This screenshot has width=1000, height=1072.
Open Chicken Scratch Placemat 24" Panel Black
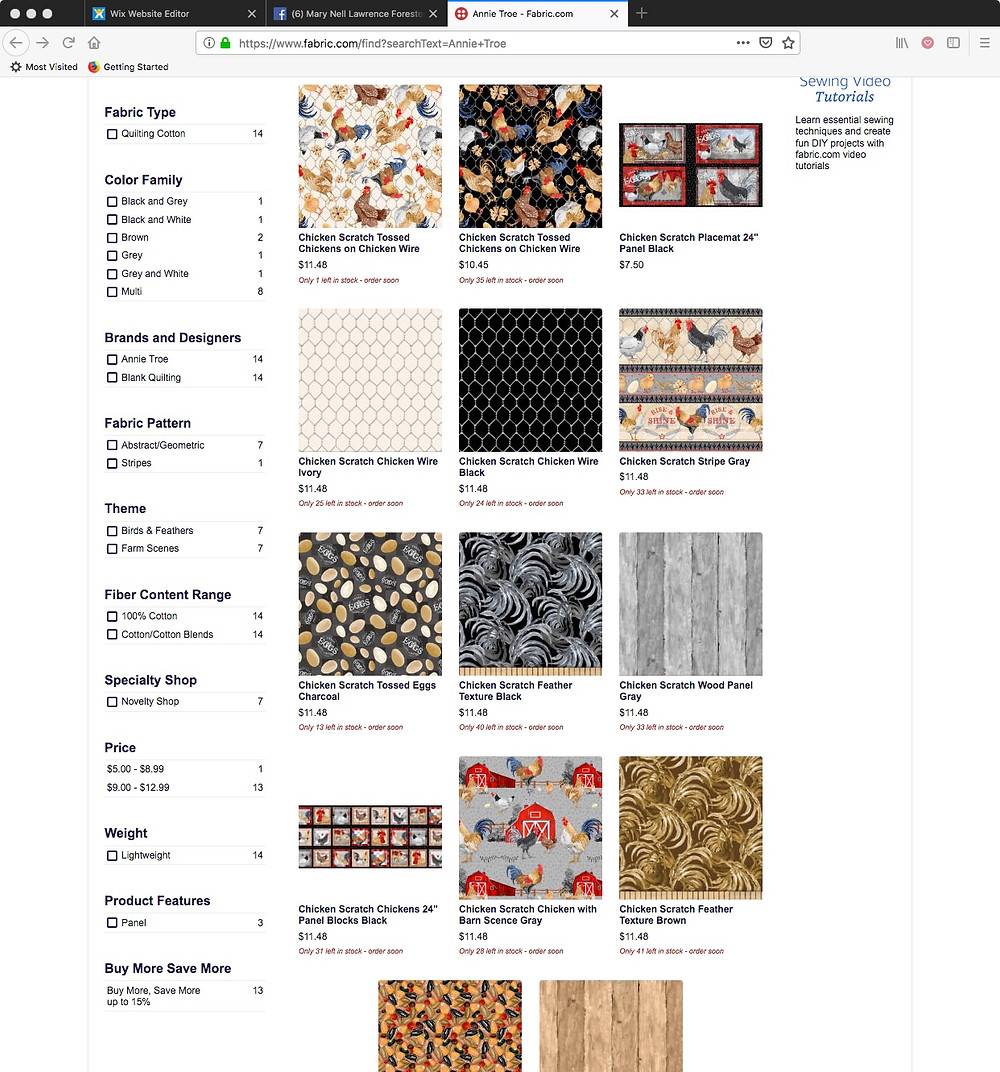click(688, 243)
